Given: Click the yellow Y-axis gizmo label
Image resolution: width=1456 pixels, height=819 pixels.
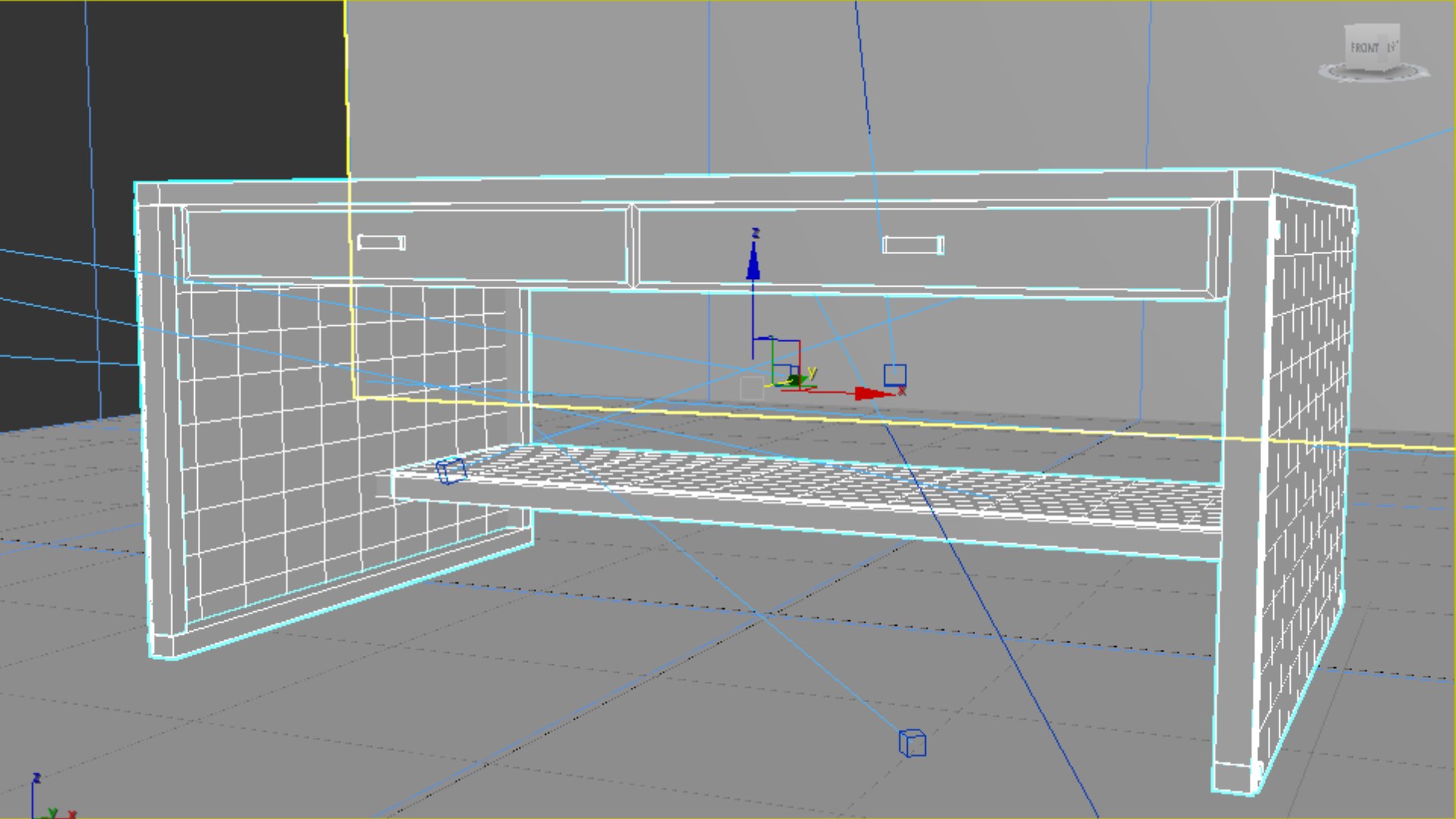Looking at the screenshot, I should tap(812, 372).
